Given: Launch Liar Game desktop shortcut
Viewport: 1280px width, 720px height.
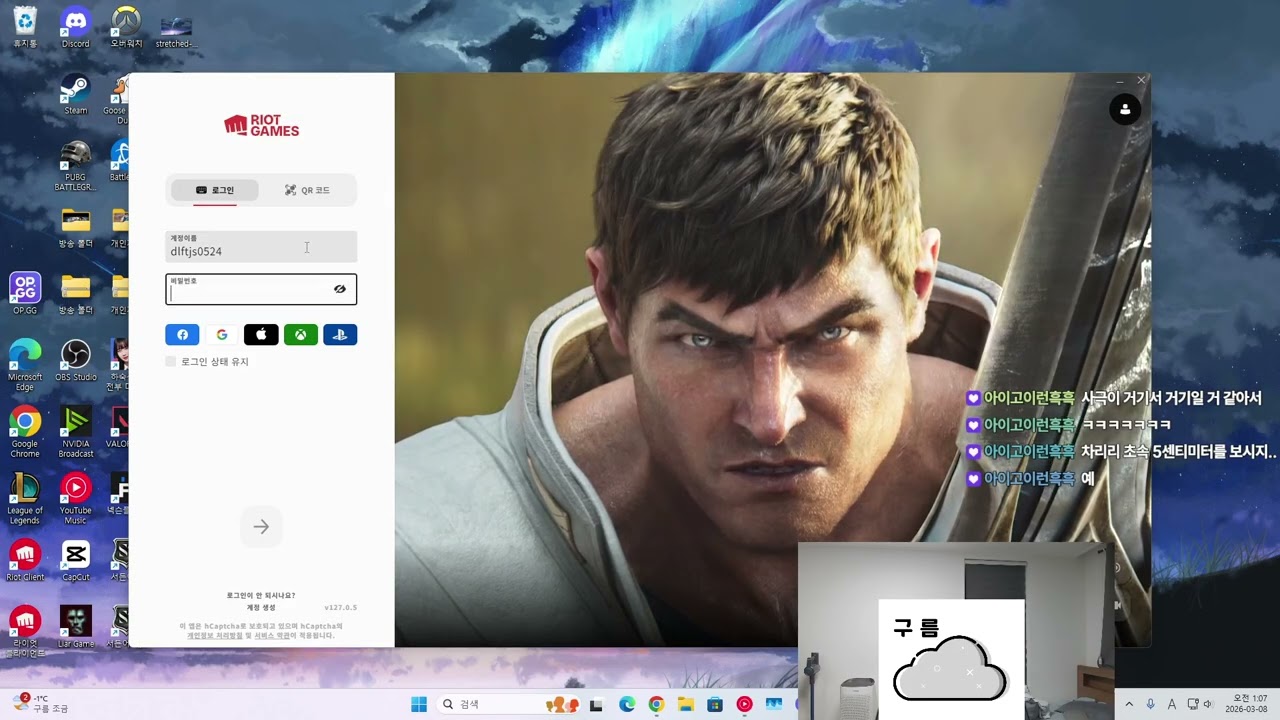Looking at the screenshot, I should [75, 628].
